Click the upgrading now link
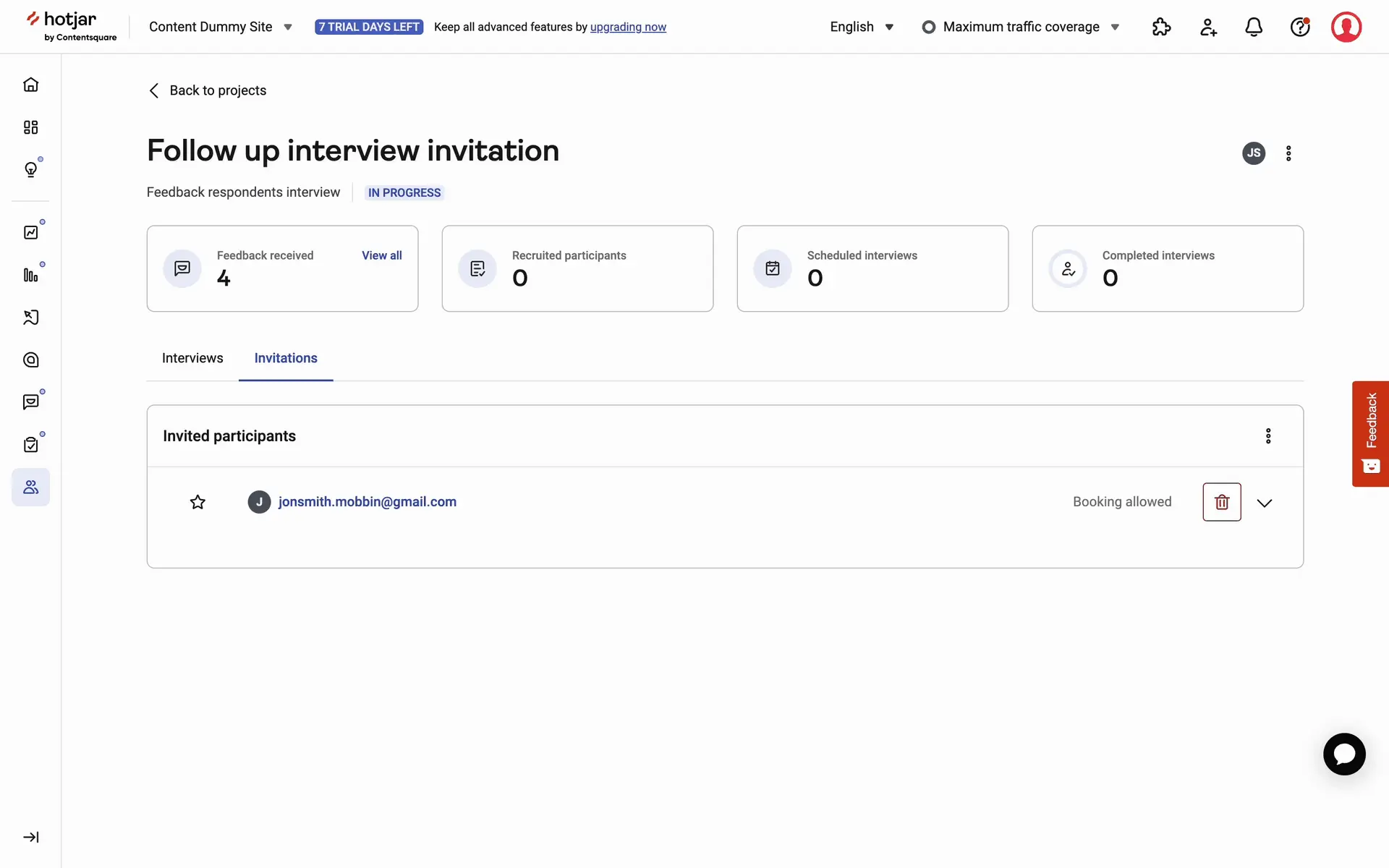The width and height of the screenshot is (1389, 868). tap(628, 27)
